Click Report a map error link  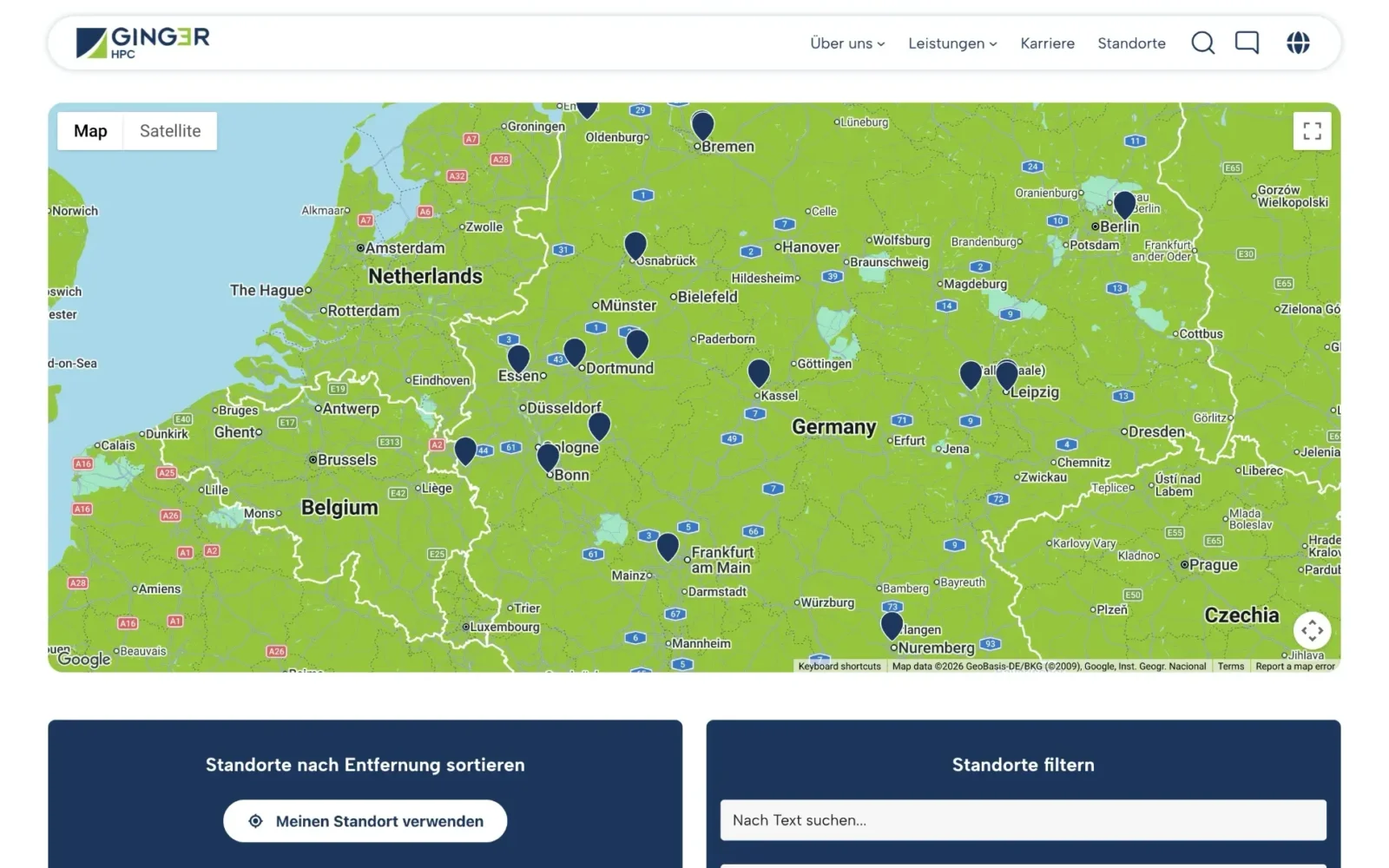tap(1295, 667)
